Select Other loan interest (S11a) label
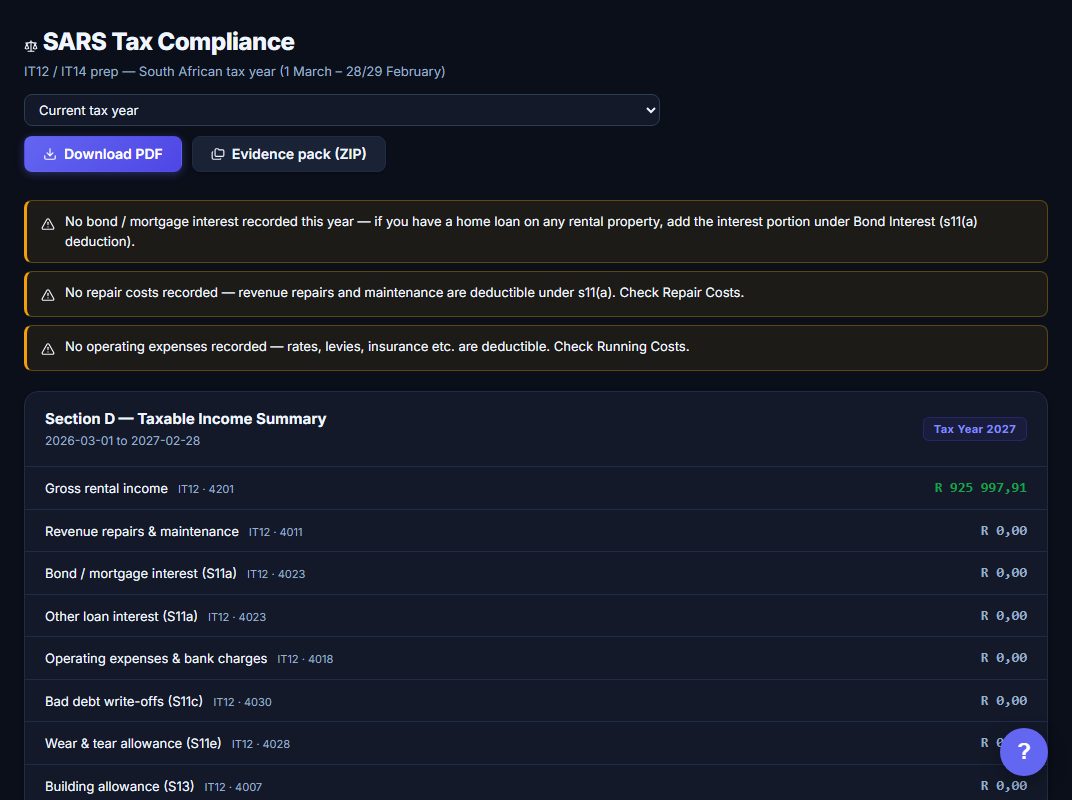The image size is (1072, 800). click(x=121, y=616)
